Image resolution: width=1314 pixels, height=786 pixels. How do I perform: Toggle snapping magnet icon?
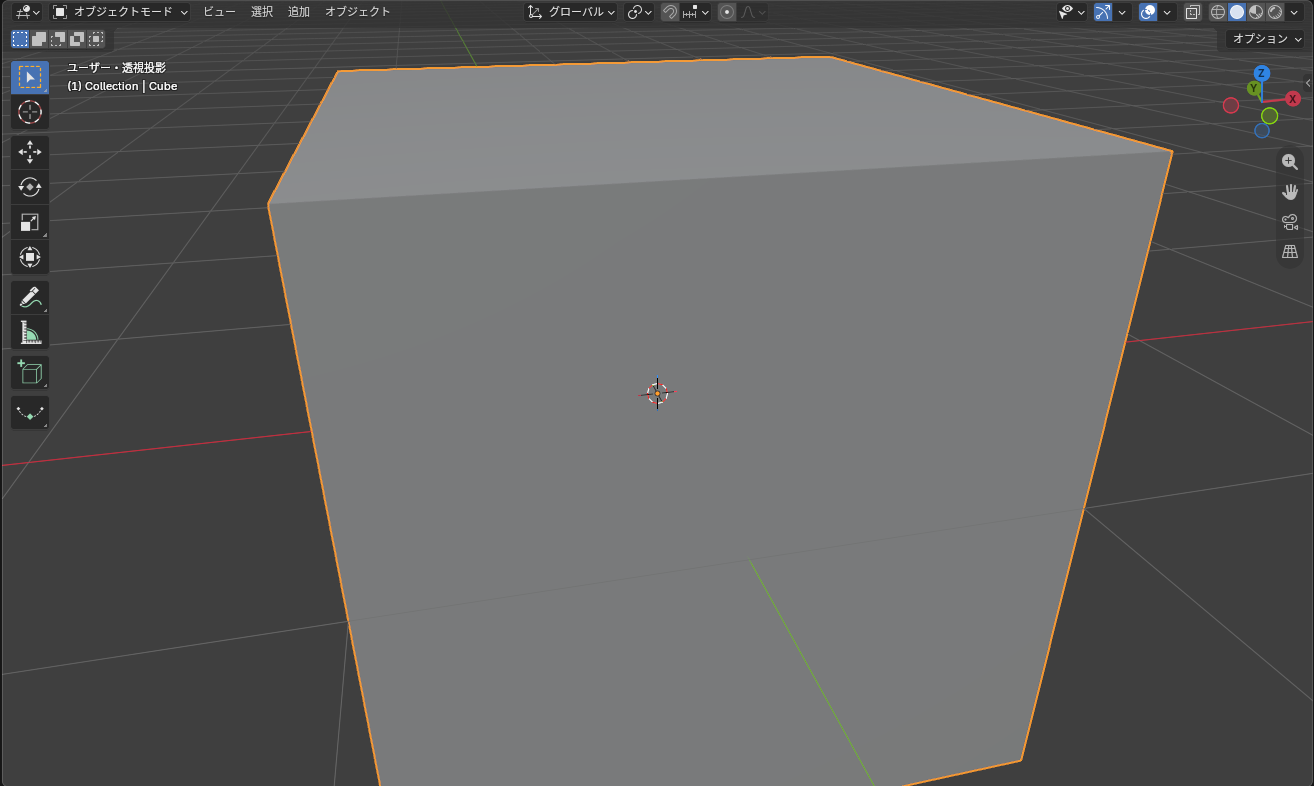670,12
